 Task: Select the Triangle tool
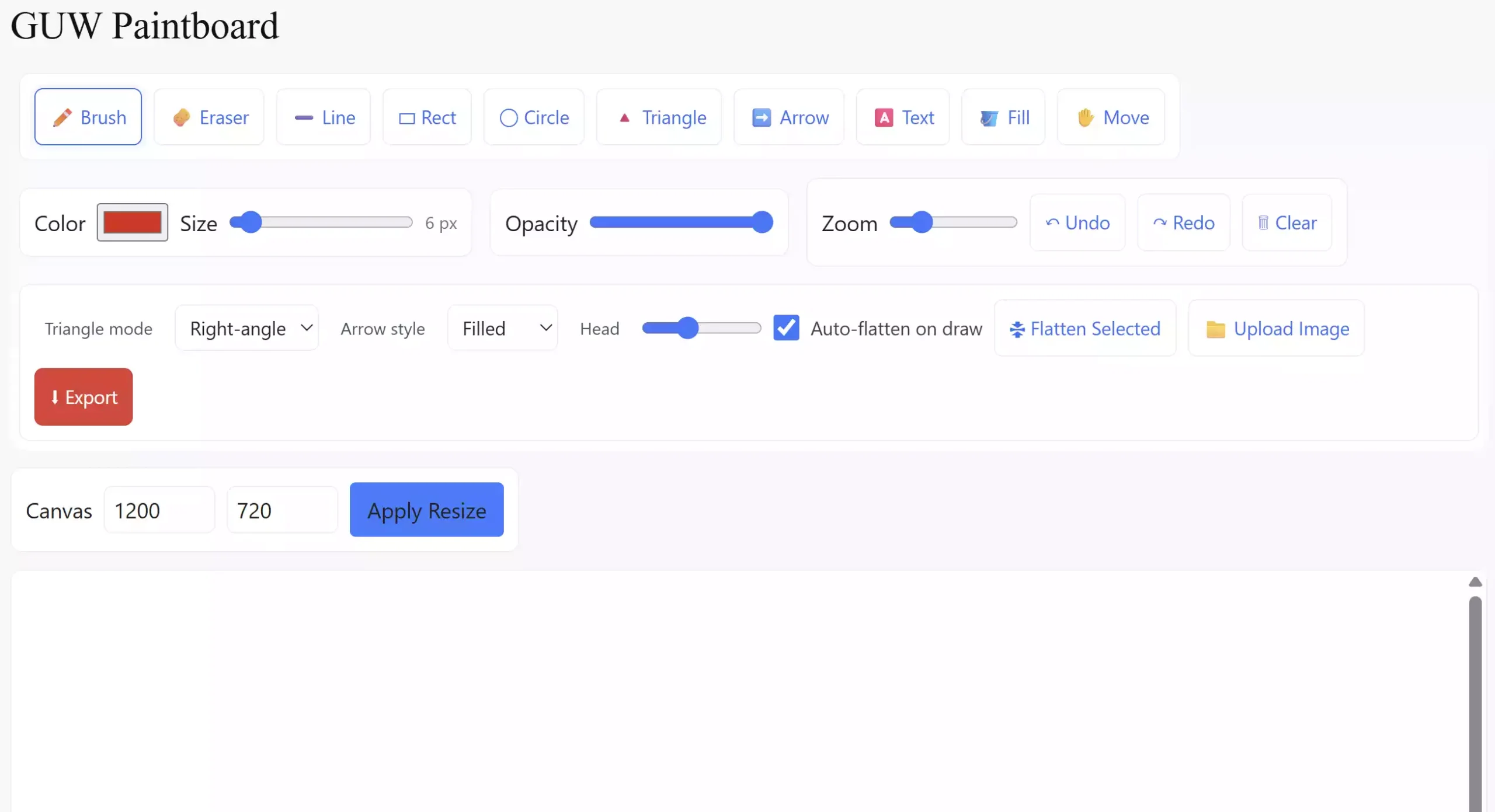point(659,117)
